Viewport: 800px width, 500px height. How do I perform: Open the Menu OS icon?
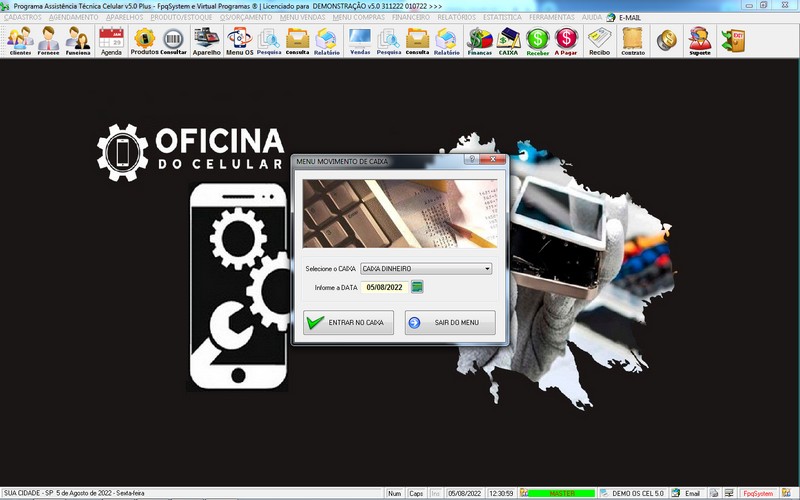point(240,41)
